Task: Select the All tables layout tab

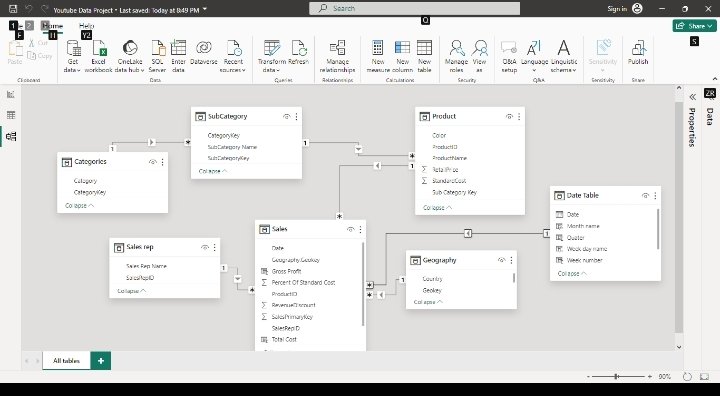Action: pyautogui.click(x=66, y=361)
